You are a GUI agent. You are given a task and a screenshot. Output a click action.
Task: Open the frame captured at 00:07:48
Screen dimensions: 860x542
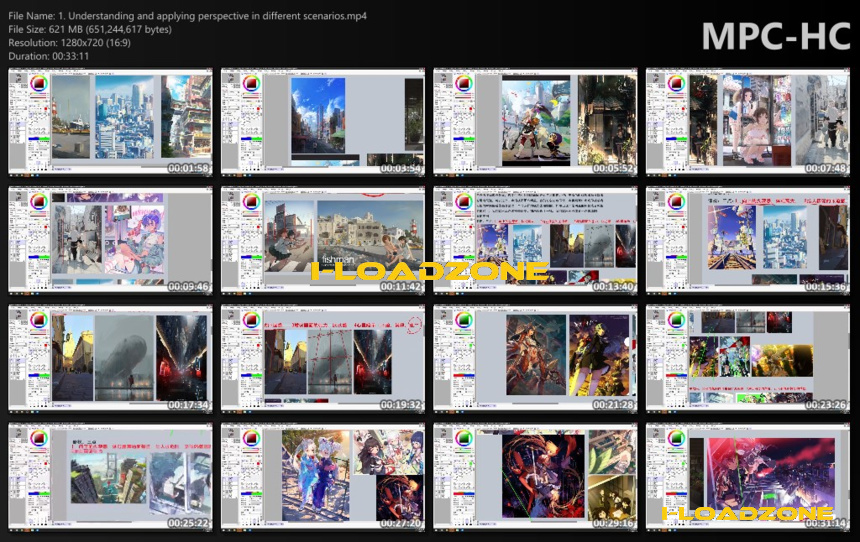[x=748, y=122]
